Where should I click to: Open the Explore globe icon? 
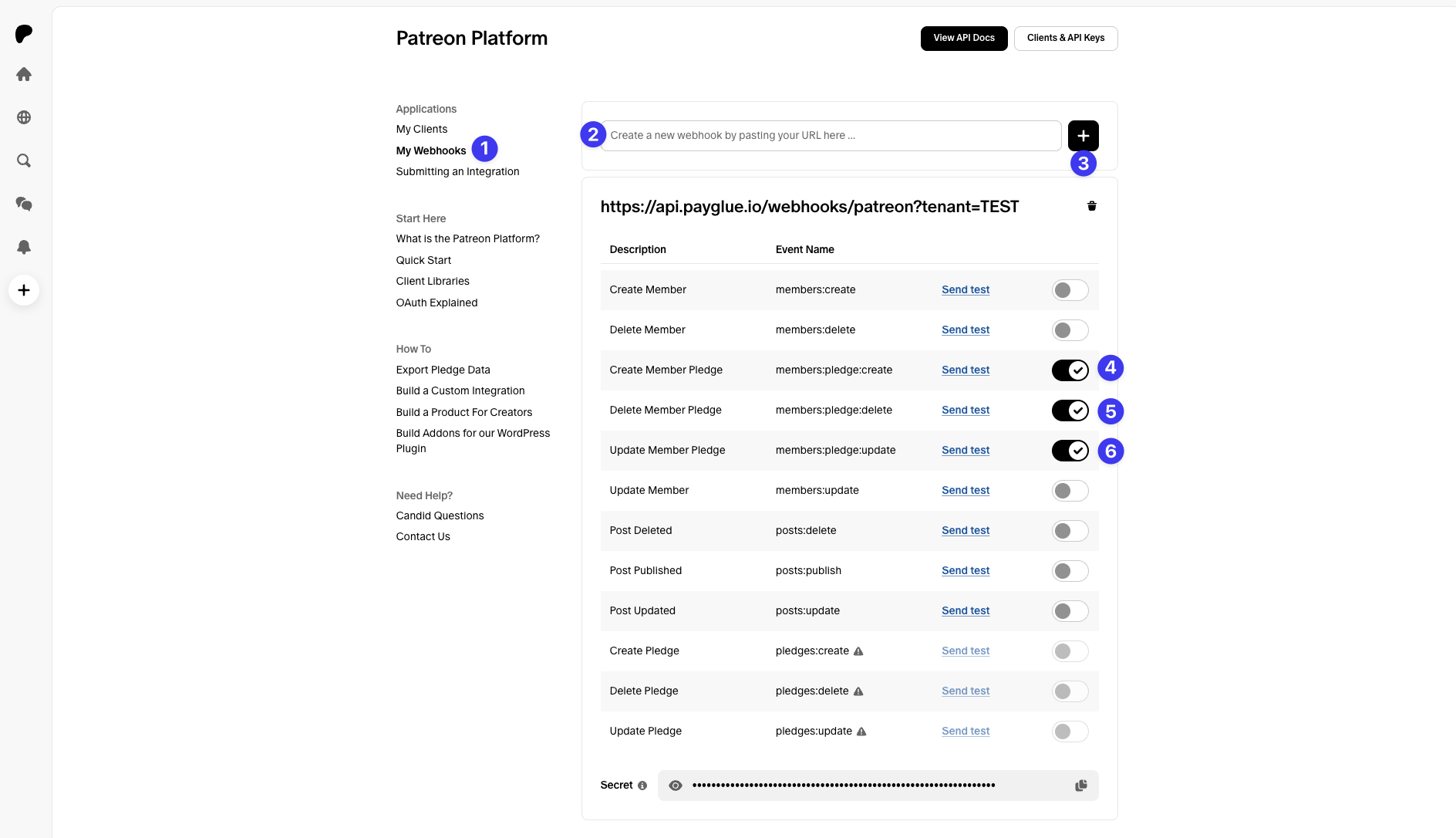click(24, 117)
